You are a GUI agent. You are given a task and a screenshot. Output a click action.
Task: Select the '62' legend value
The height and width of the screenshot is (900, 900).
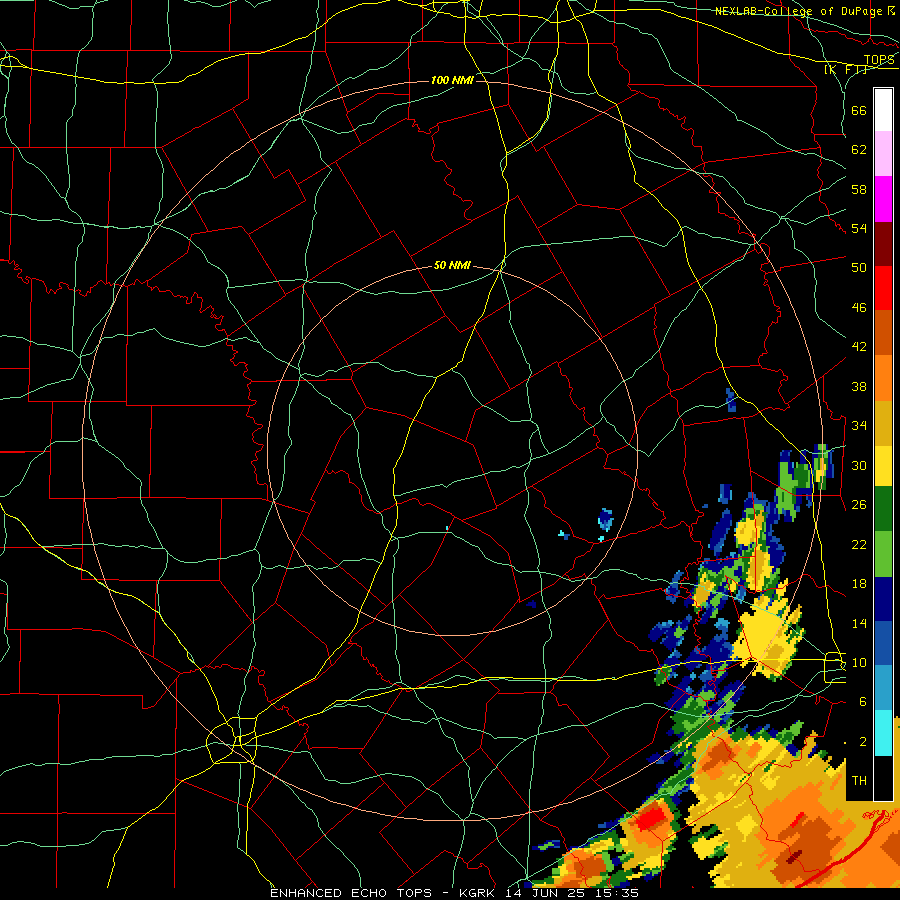coord(859,150)
